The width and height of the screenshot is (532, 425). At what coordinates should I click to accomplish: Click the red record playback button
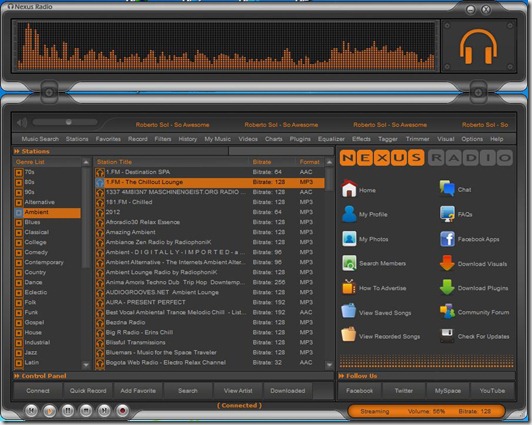pyautogui.click(x=122, y=411)
